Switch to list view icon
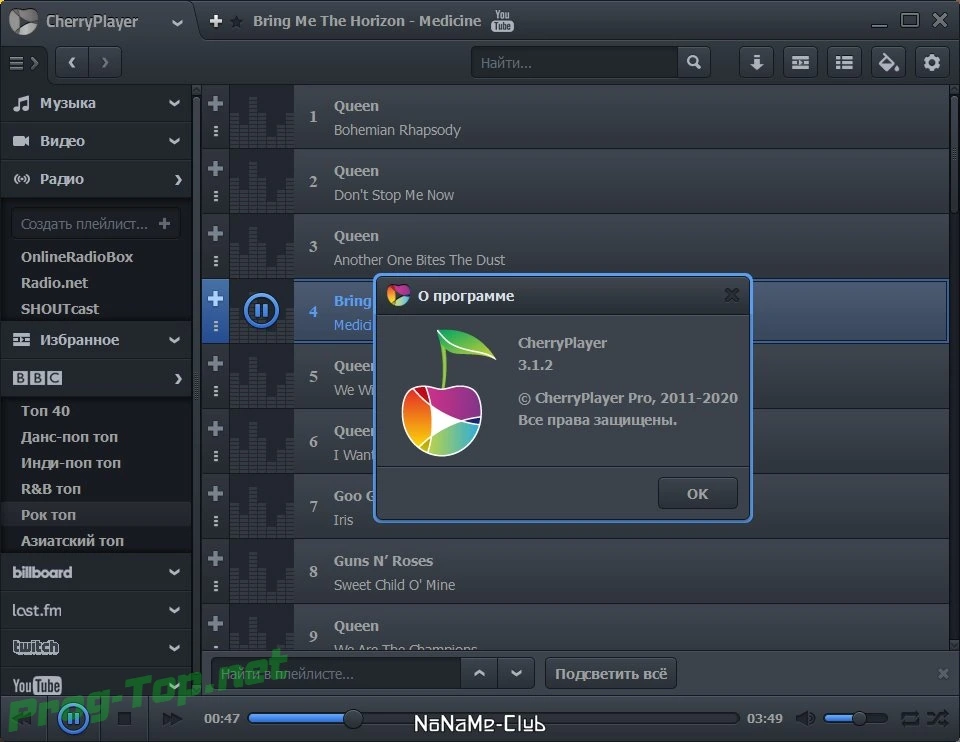Image resolution: width=960 pixels, height=742 pixels. (844, 62)
